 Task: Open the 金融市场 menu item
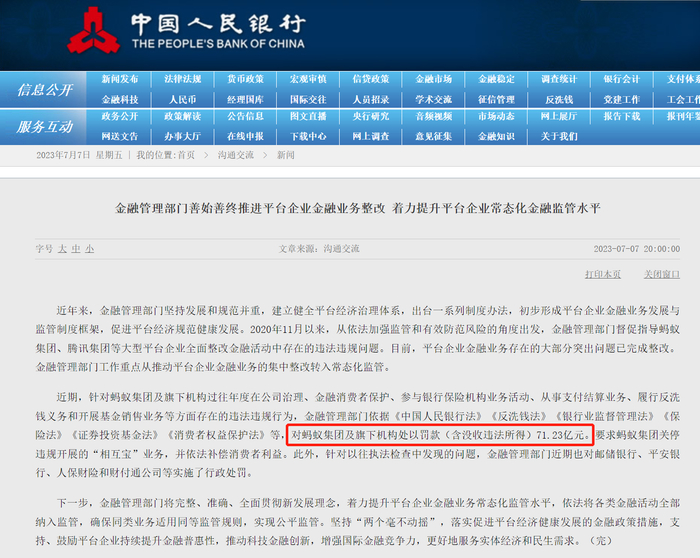pyautogui.click(x=433, y=79)
